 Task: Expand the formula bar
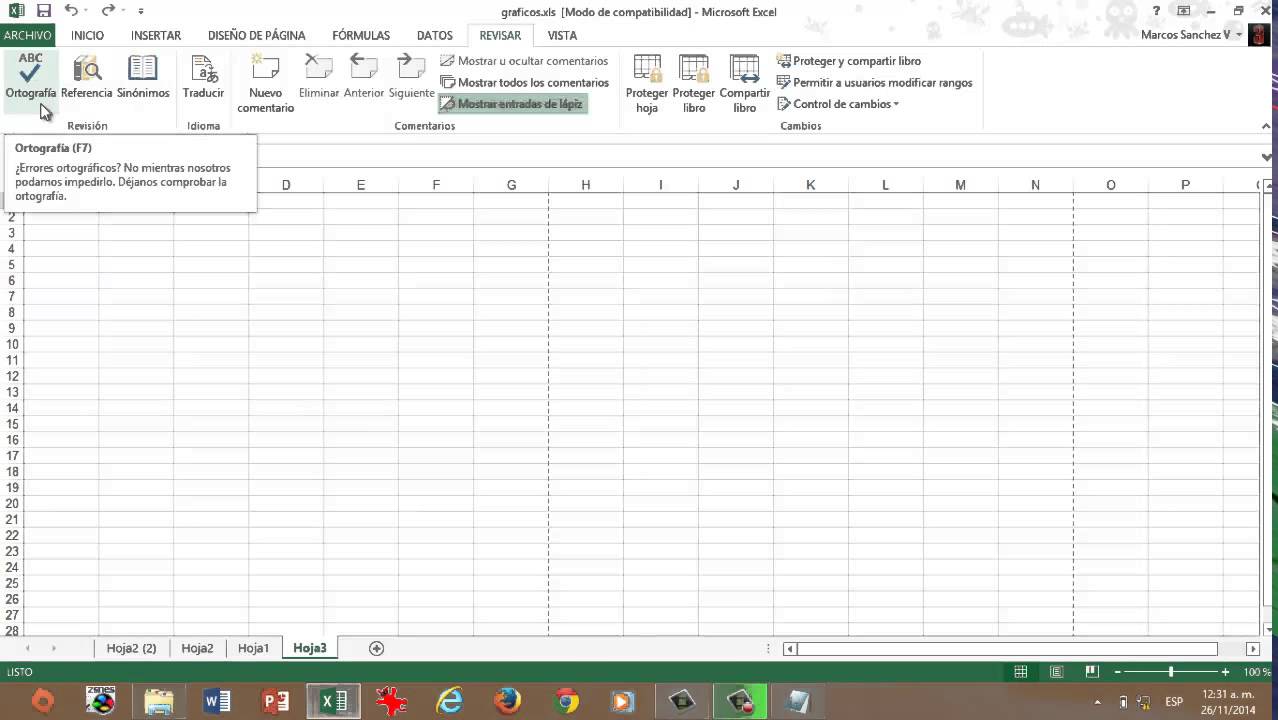pyautogui.click(x=1267, y=157)
